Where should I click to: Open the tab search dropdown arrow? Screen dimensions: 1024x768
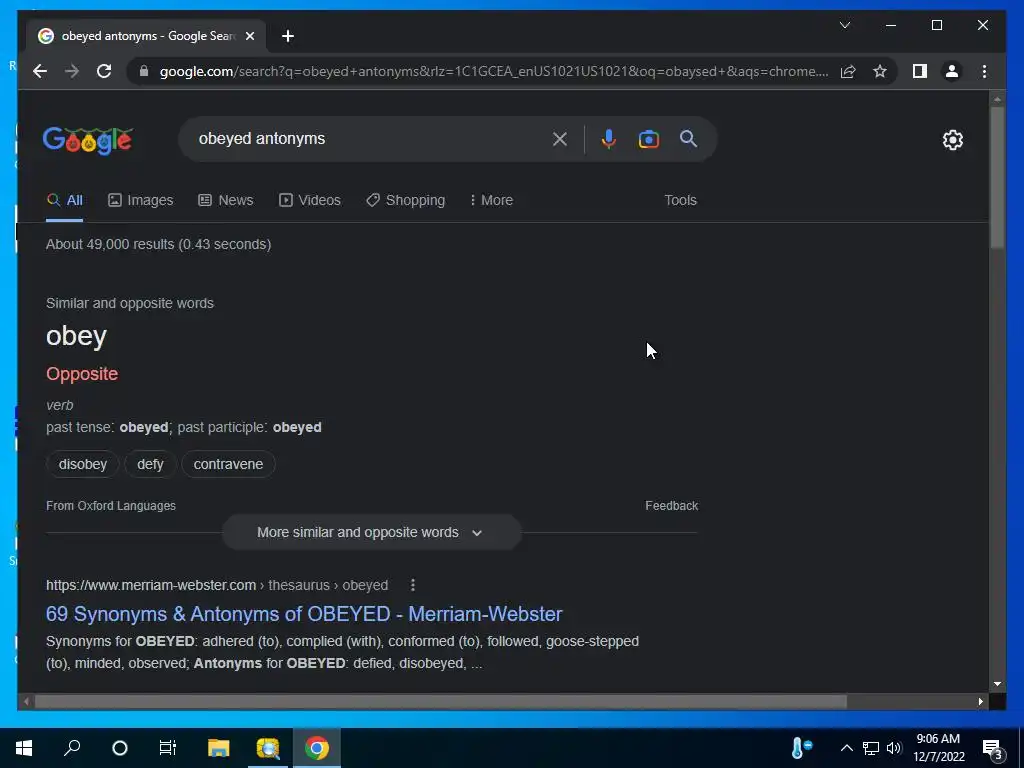click(844, 25)
